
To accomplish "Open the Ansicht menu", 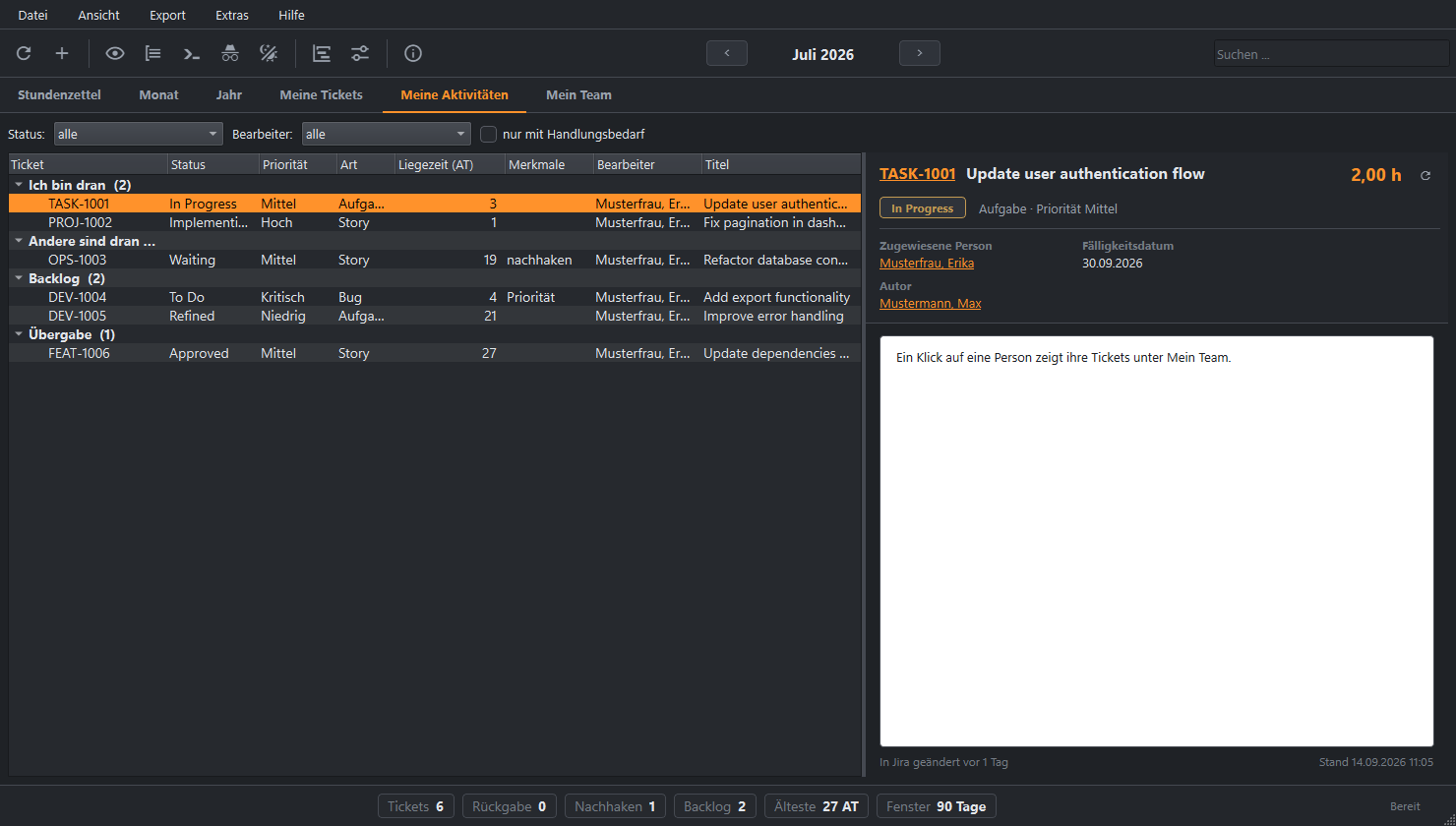I will click(x=99, y=15).
